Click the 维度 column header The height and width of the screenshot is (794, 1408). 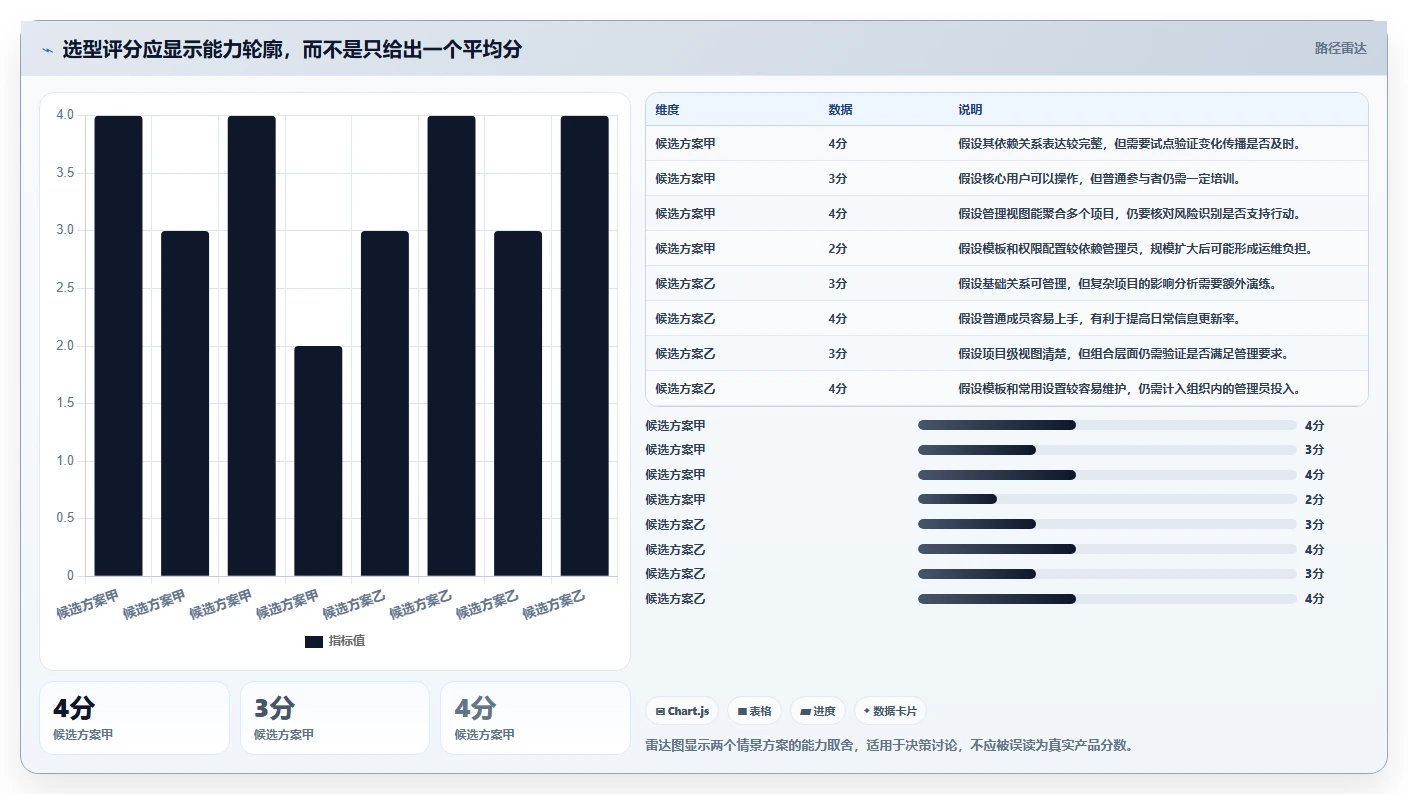(x=667, y=110)
